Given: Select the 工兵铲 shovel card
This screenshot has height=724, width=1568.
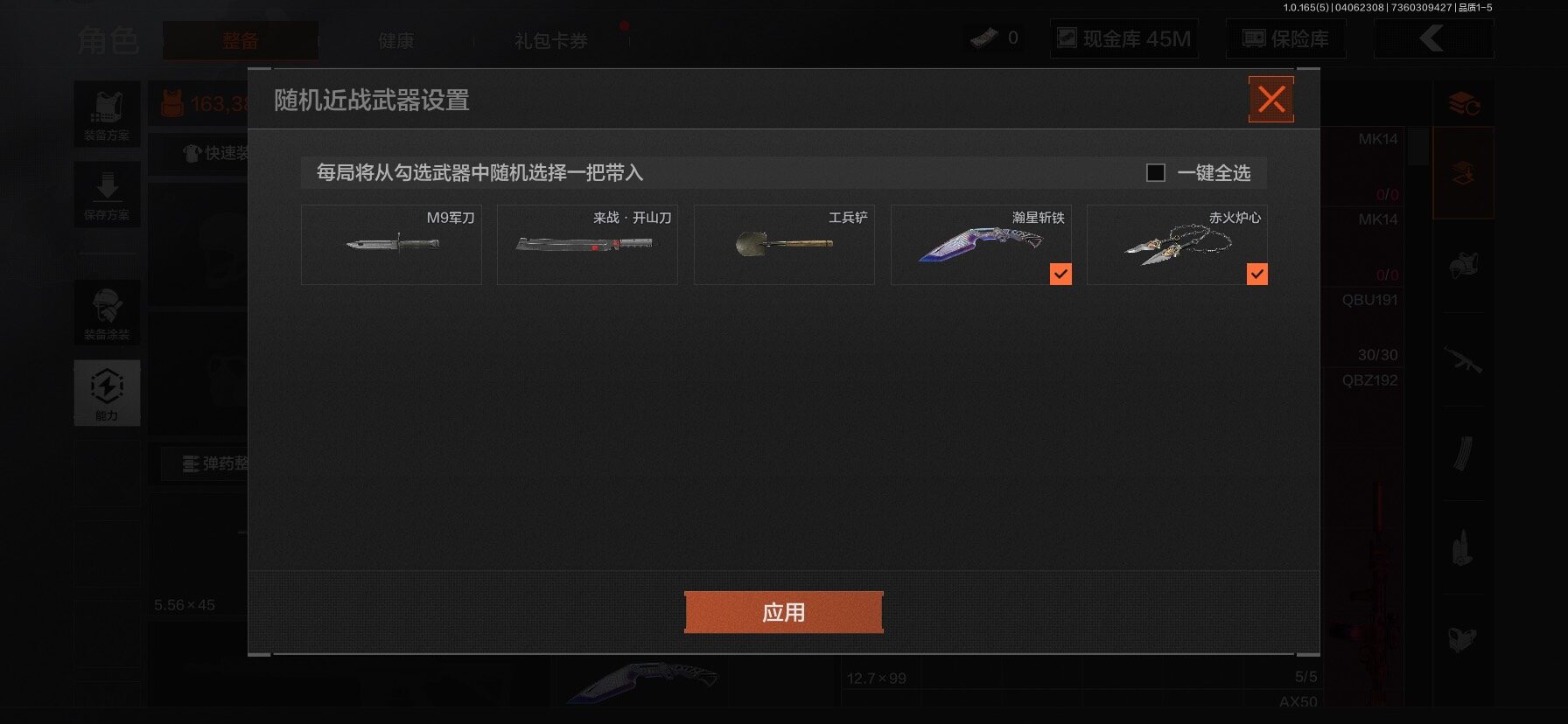Looking at the screenshot, I should tap(784, 245).
